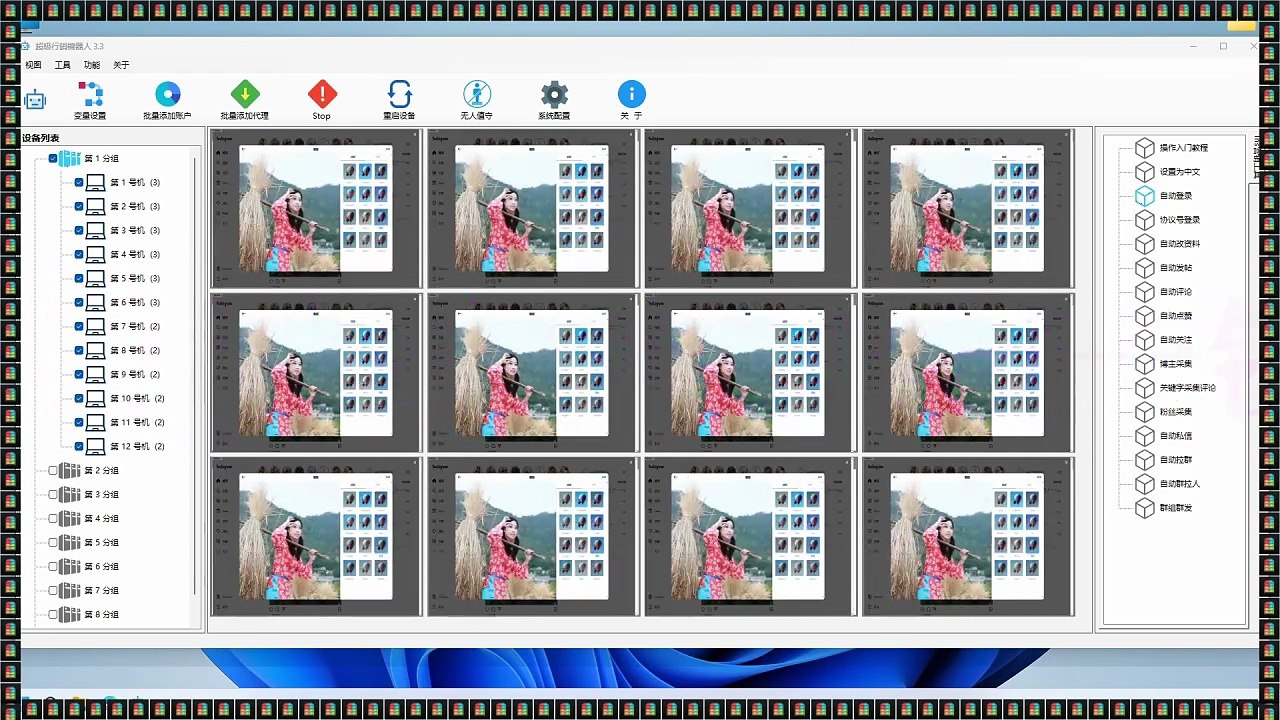Hit the red Stop toolbar icon
This screenshot has width=1280, height=720.
[321, 95]
